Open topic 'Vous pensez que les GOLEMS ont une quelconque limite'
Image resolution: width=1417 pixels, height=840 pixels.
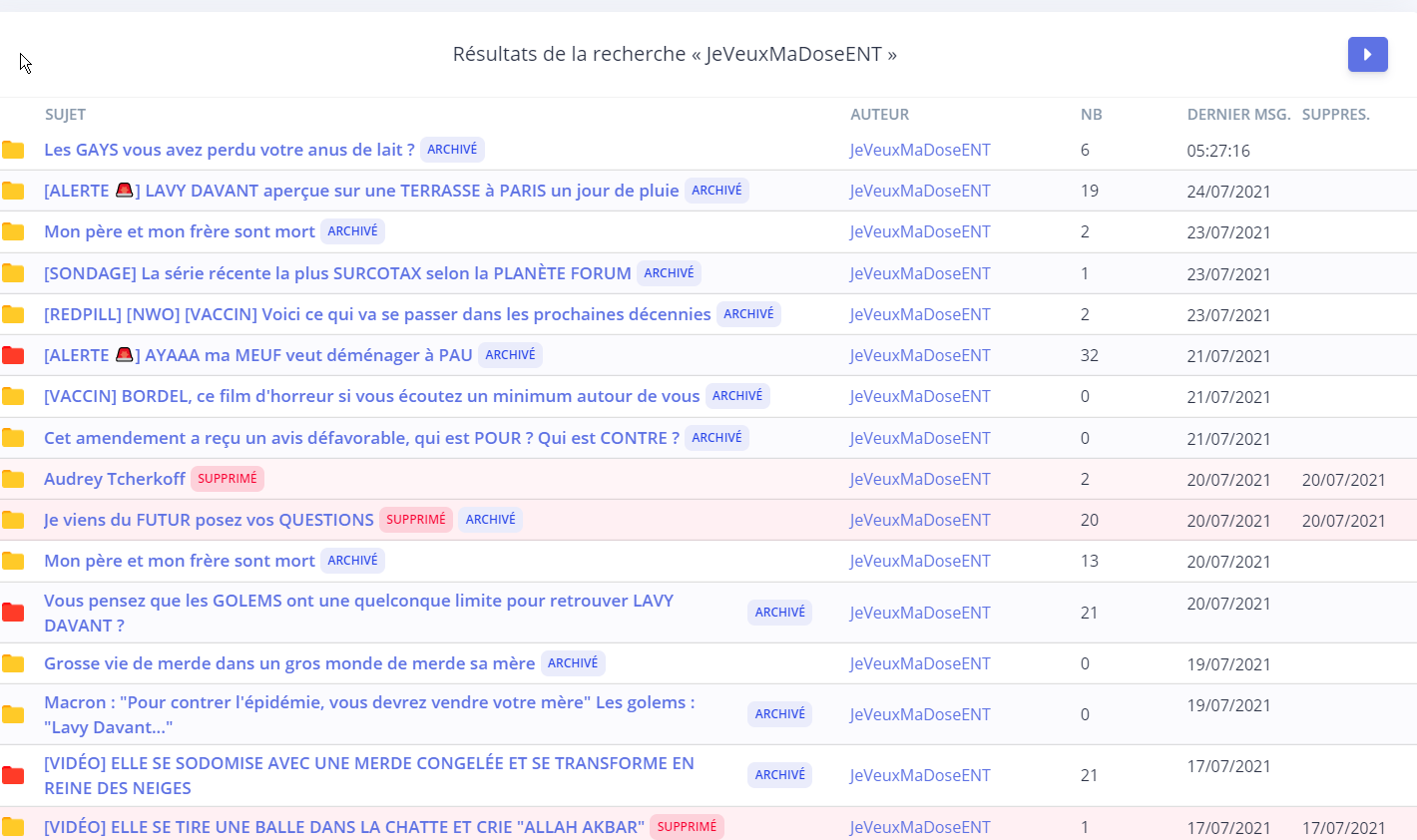(359, 613)
